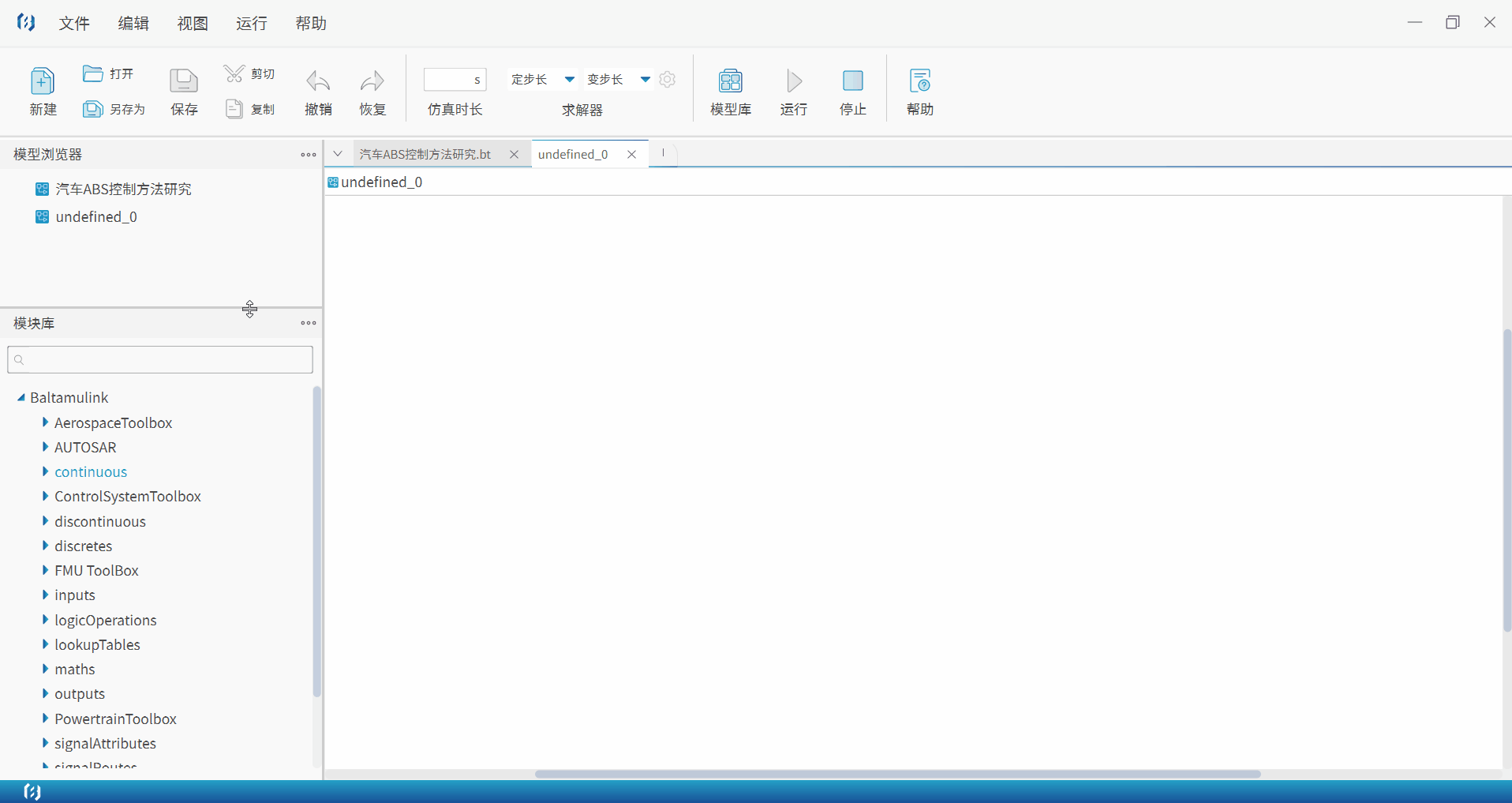Switch to 汽车ABS控制方法研究.bt tab
The height and width of the screenshot is (803, 1512).
[x=425, y=154]
